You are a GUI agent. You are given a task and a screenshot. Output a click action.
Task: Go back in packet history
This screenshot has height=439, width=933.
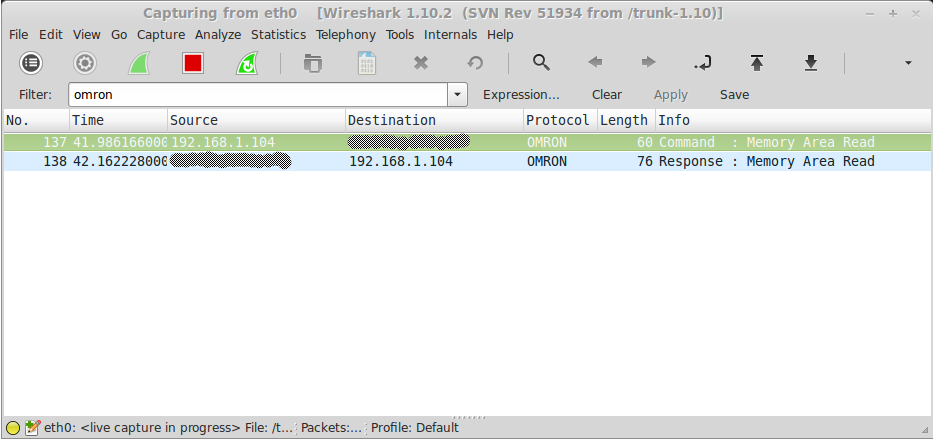point(595,62)
